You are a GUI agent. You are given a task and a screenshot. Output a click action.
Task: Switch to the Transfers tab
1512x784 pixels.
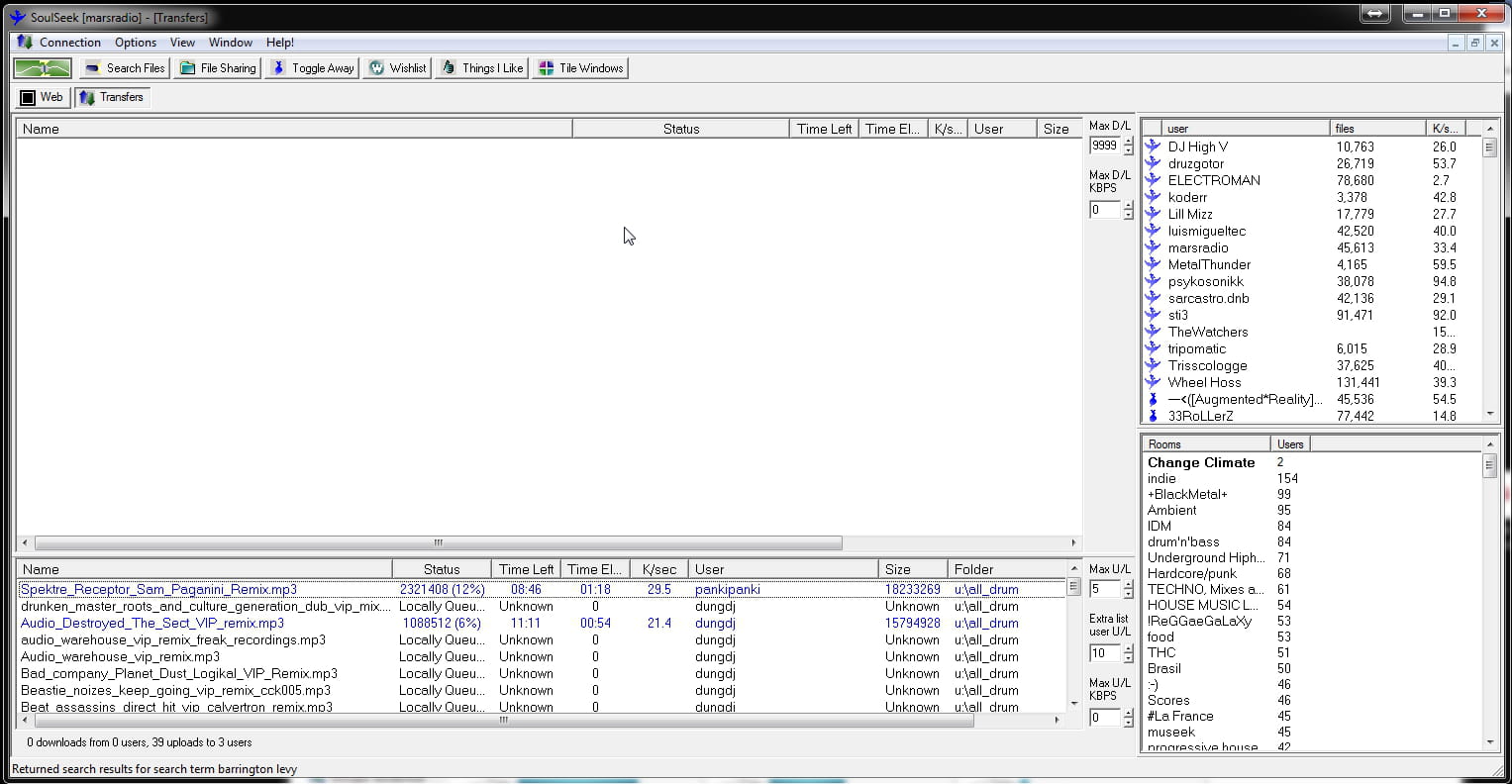111,97
